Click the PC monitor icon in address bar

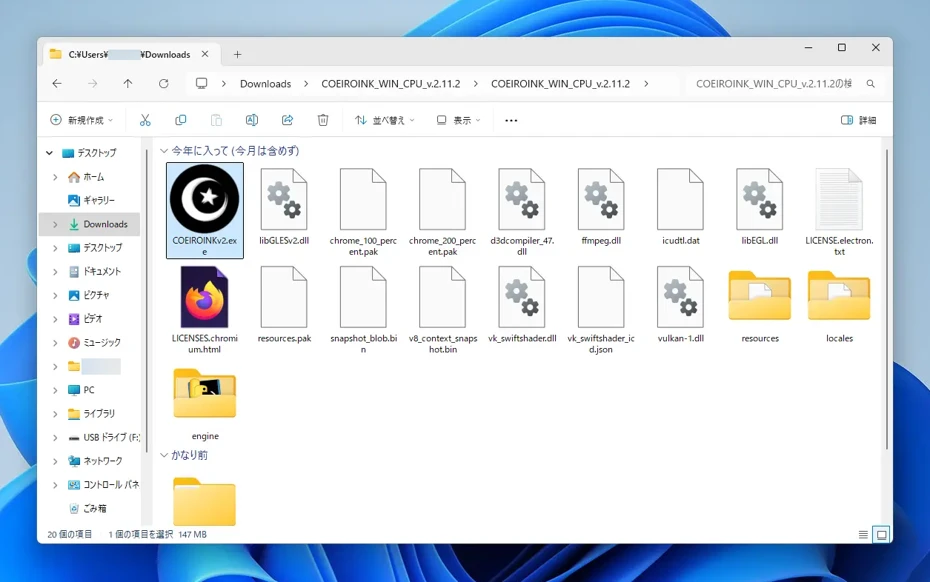point(202,84)
